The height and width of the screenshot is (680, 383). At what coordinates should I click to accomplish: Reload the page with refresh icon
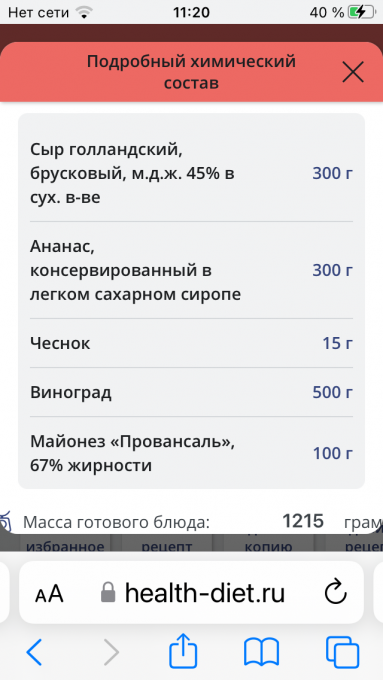336,592
